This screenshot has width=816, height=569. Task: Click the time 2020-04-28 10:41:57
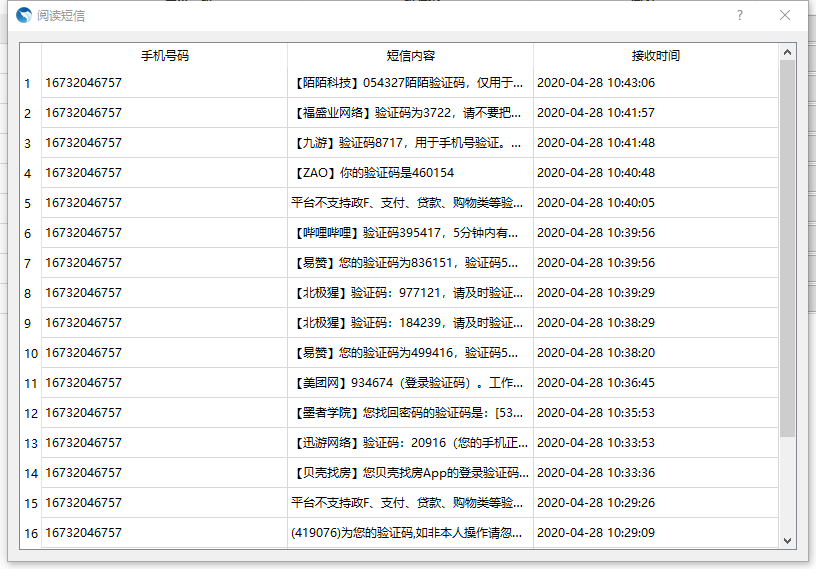tap(596, 113)
